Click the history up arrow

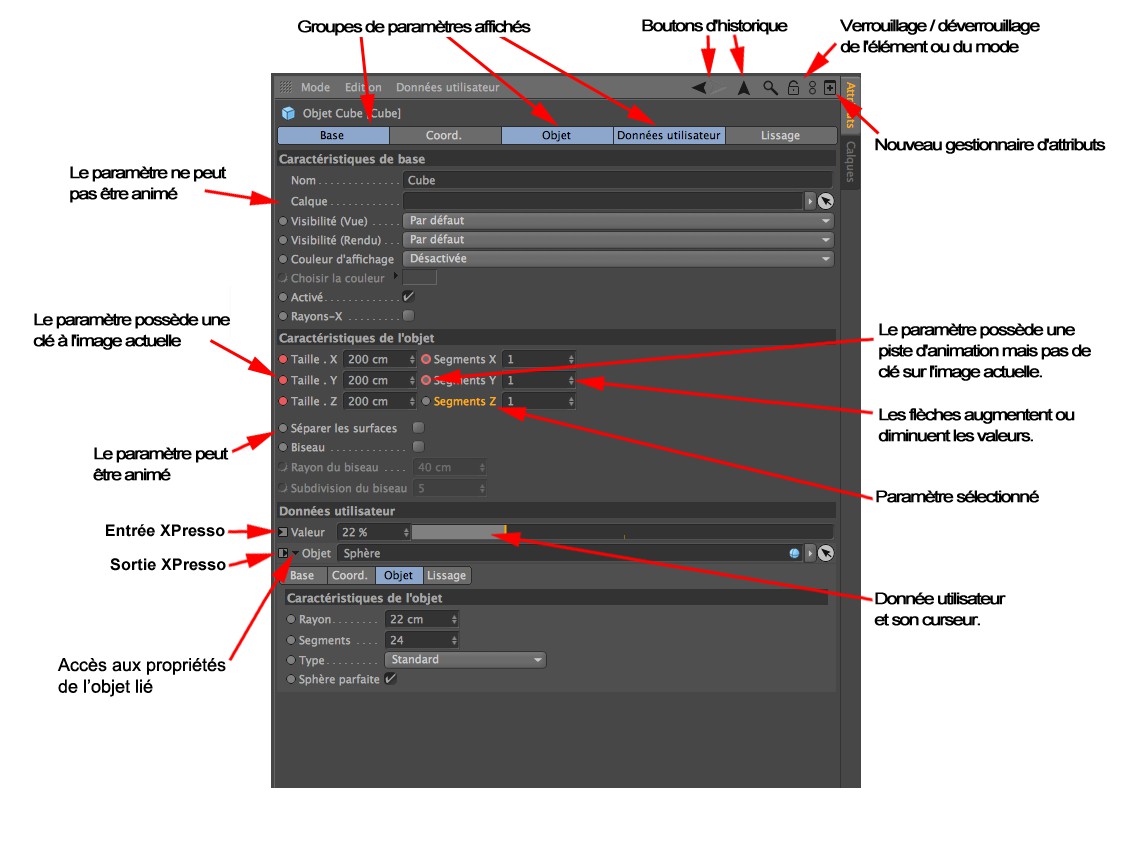(743, 88)
